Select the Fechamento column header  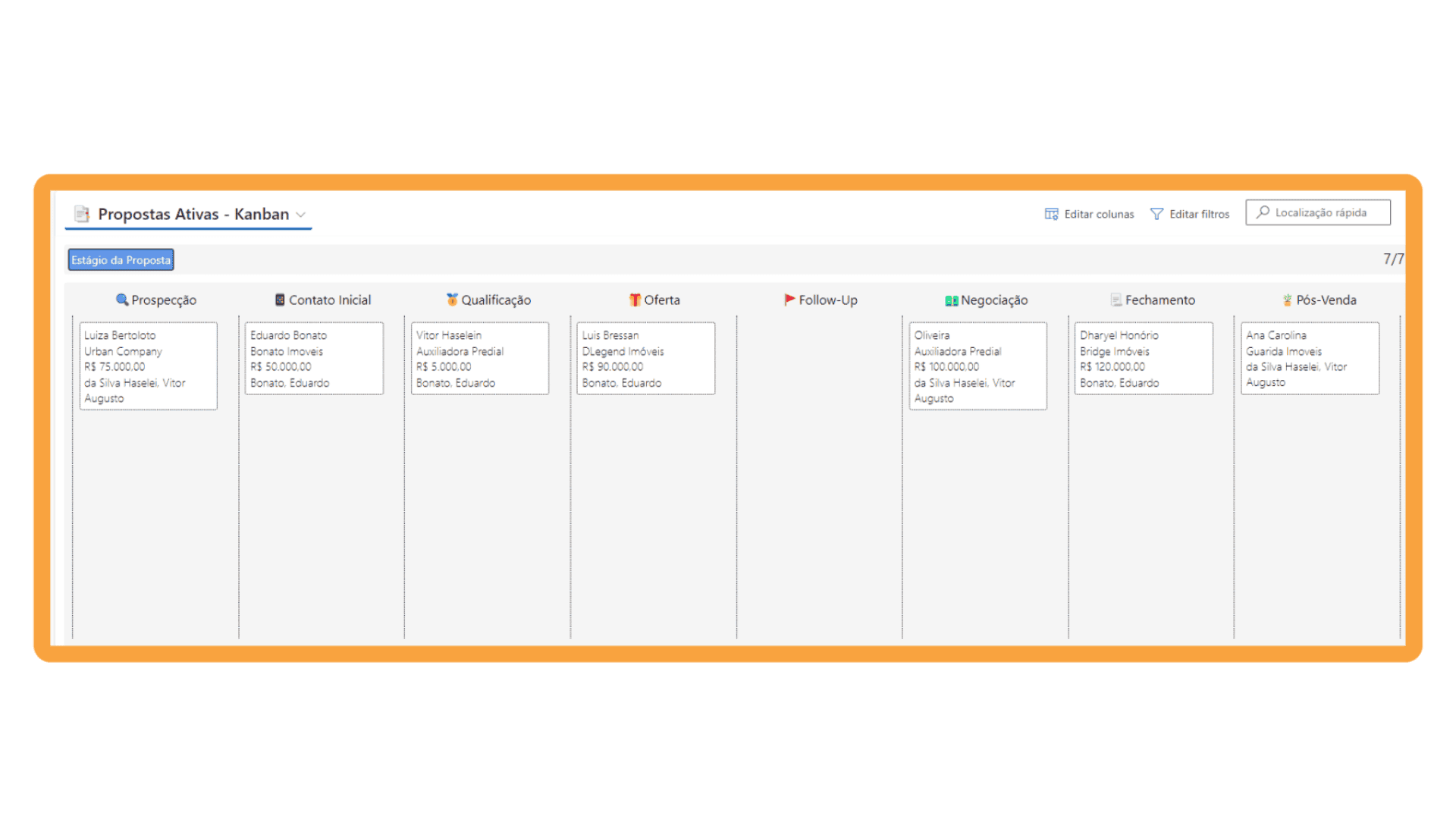click(x=1153, y=300)
